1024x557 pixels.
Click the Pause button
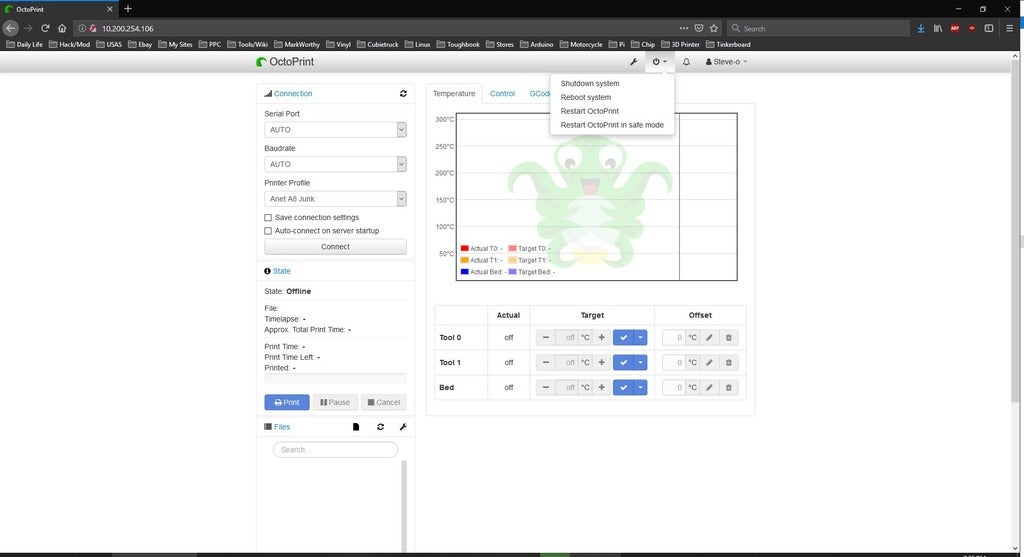pyautogui.click(x=335, y=402)
